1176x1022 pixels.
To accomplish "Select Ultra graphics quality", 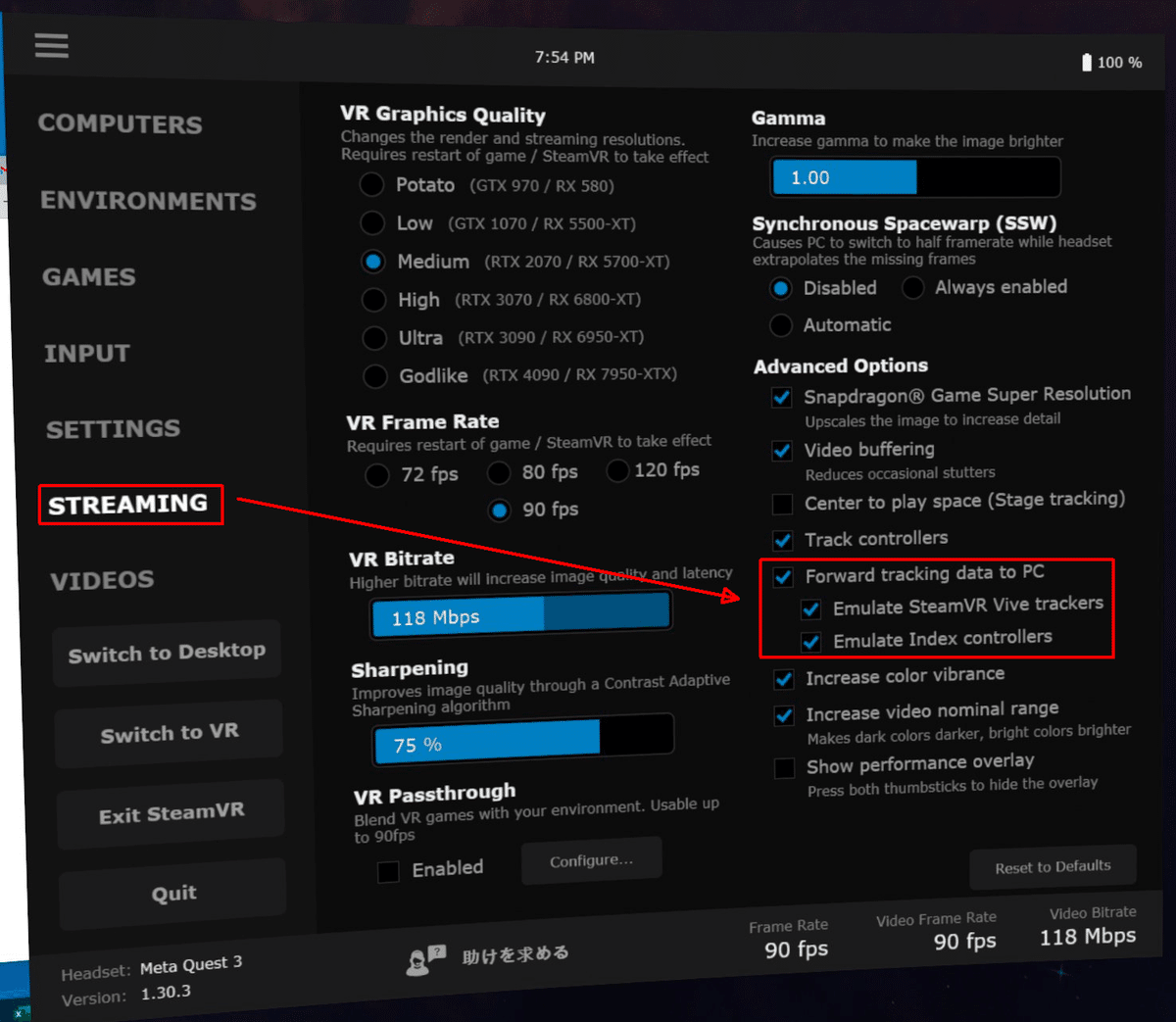I will point(374,338).
